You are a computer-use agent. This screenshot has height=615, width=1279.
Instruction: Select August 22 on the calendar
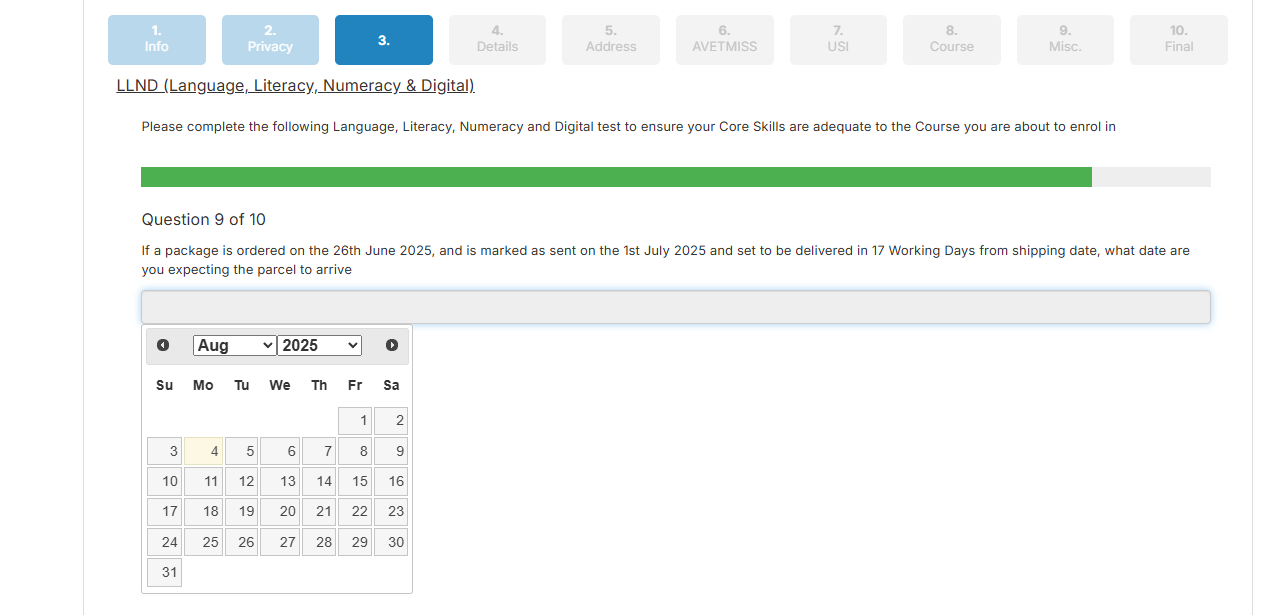[355, 512]
